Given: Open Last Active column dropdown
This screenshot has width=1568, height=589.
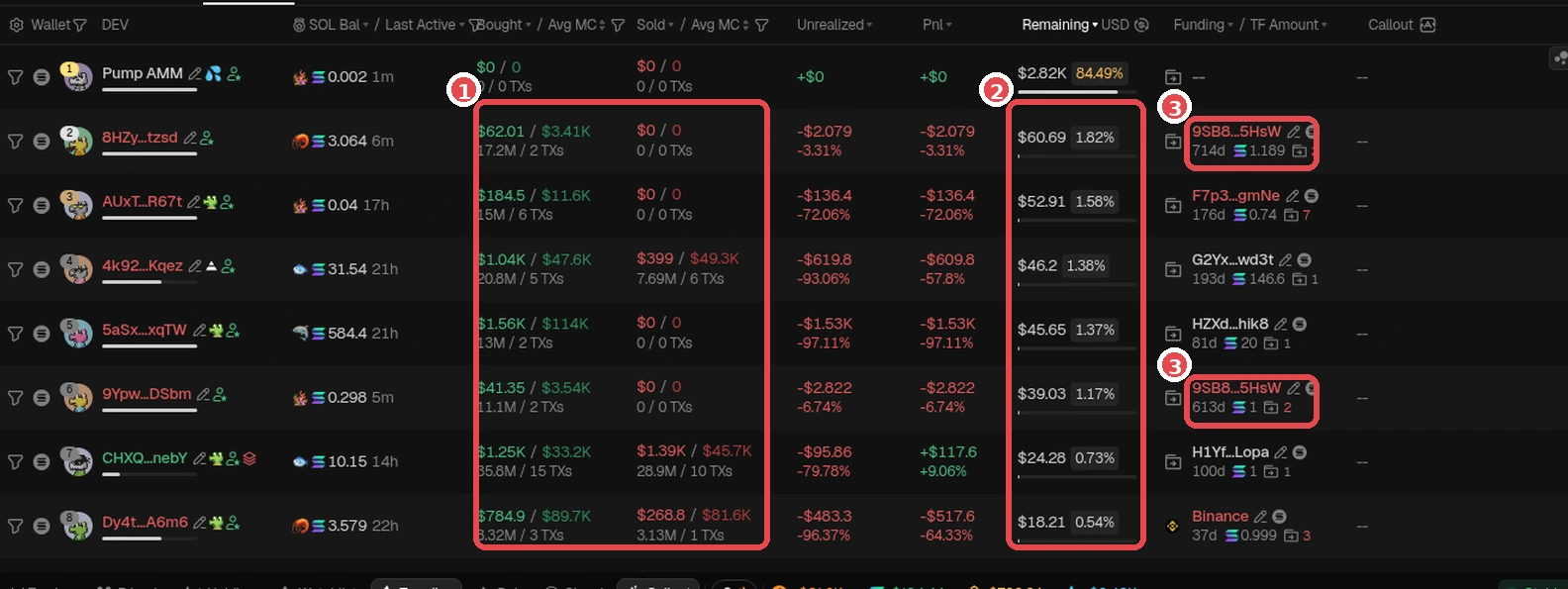Looking at the screenshot, I should click(x=462, y=25).
